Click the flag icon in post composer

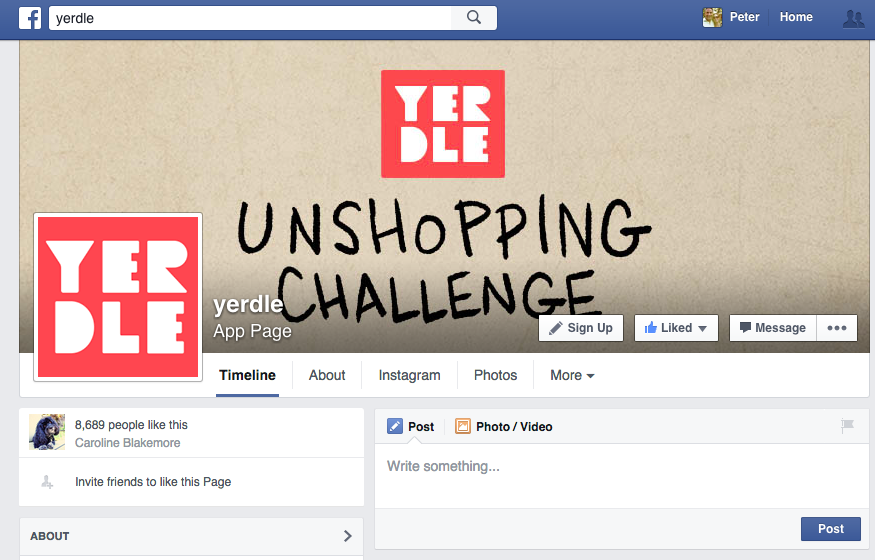848,426
